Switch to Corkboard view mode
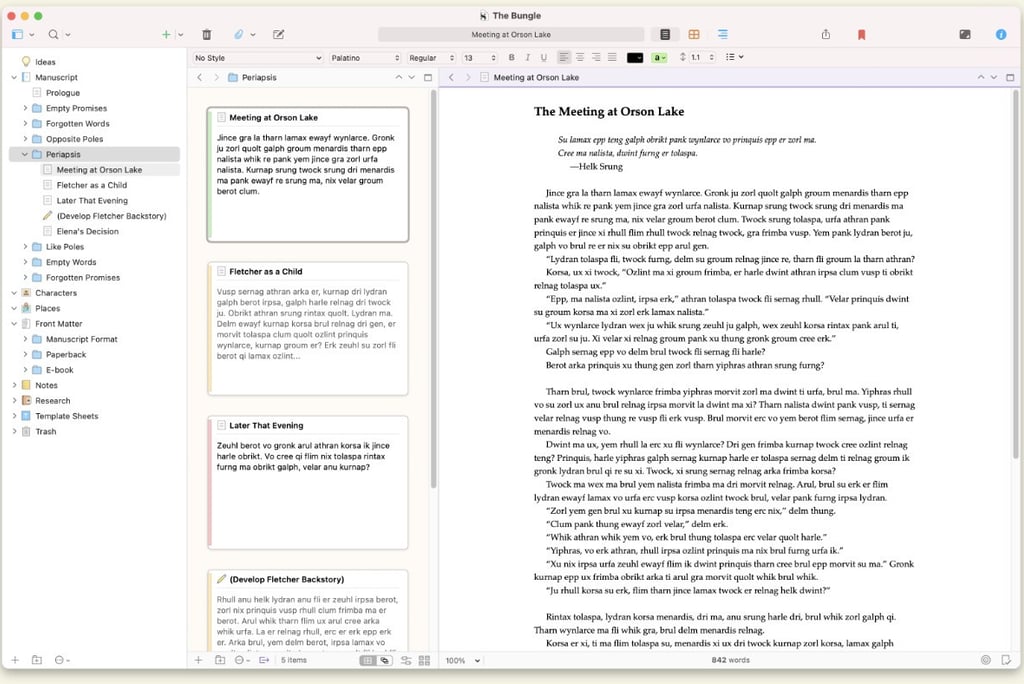This screenshot has height=684, width=1024. click(694, 34)
